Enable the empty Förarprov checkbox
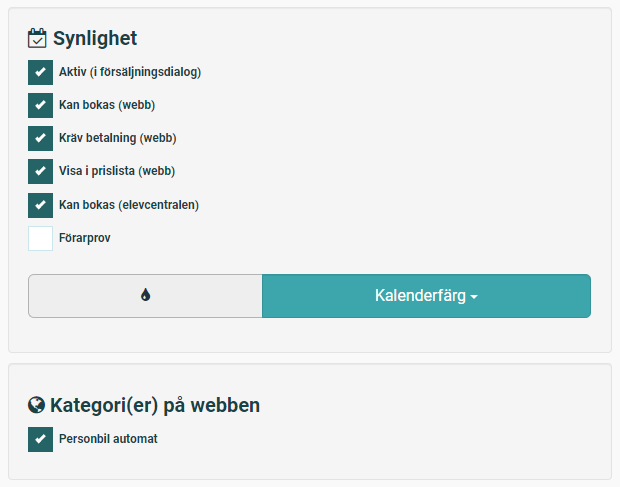 pyautogui.click(x=40, y=238)
